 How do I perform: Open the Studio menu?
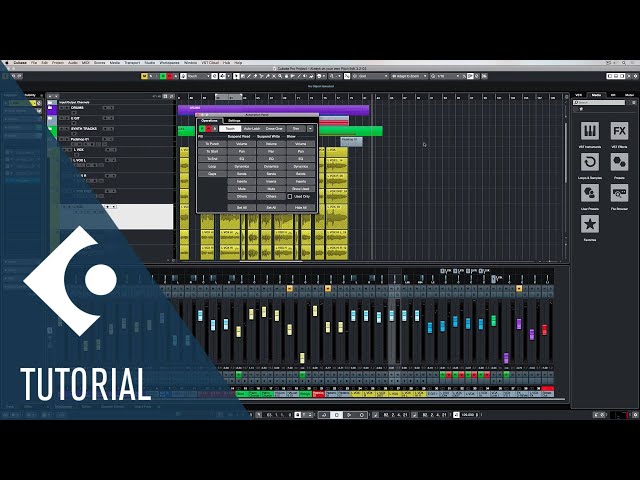click(x=150, y=63)
